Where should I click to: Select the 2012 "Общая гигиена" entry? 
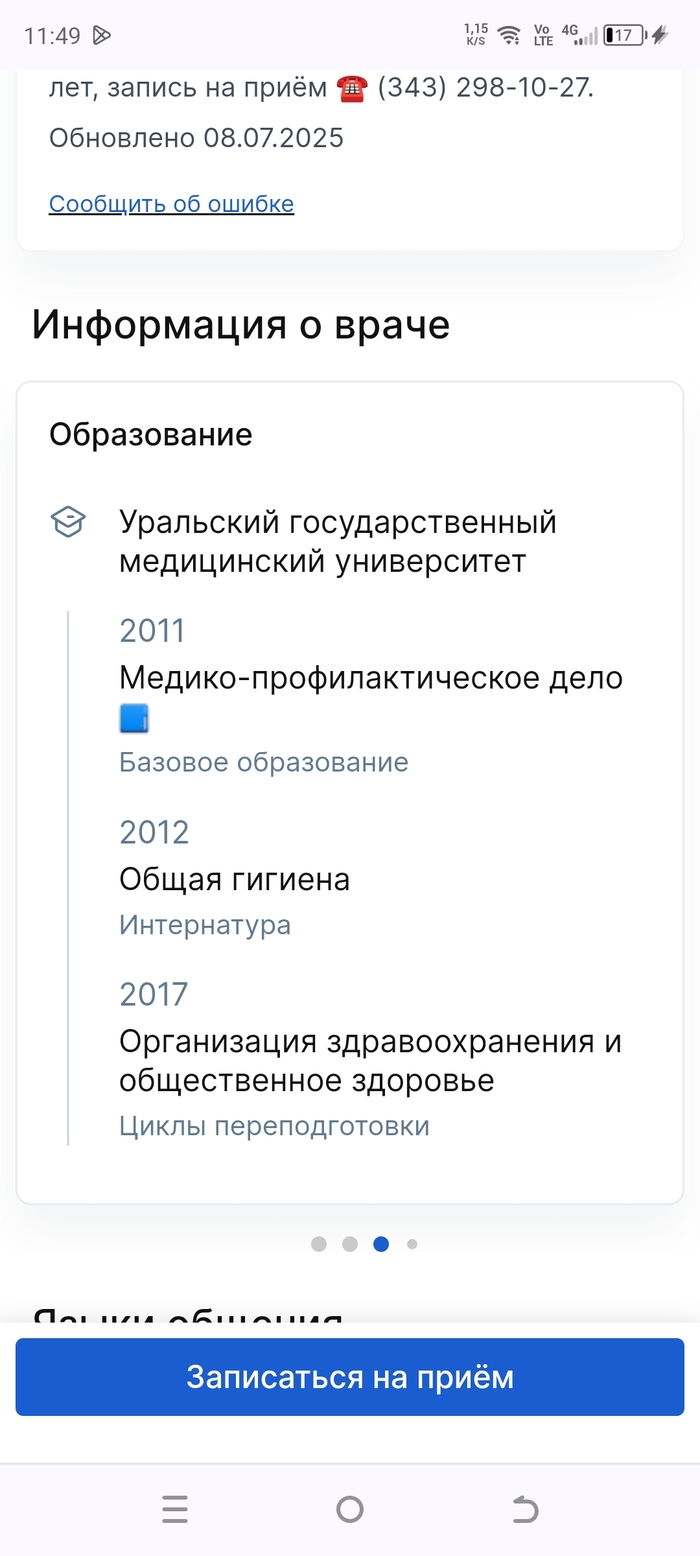pyautogui.click(x=234, y=880)
